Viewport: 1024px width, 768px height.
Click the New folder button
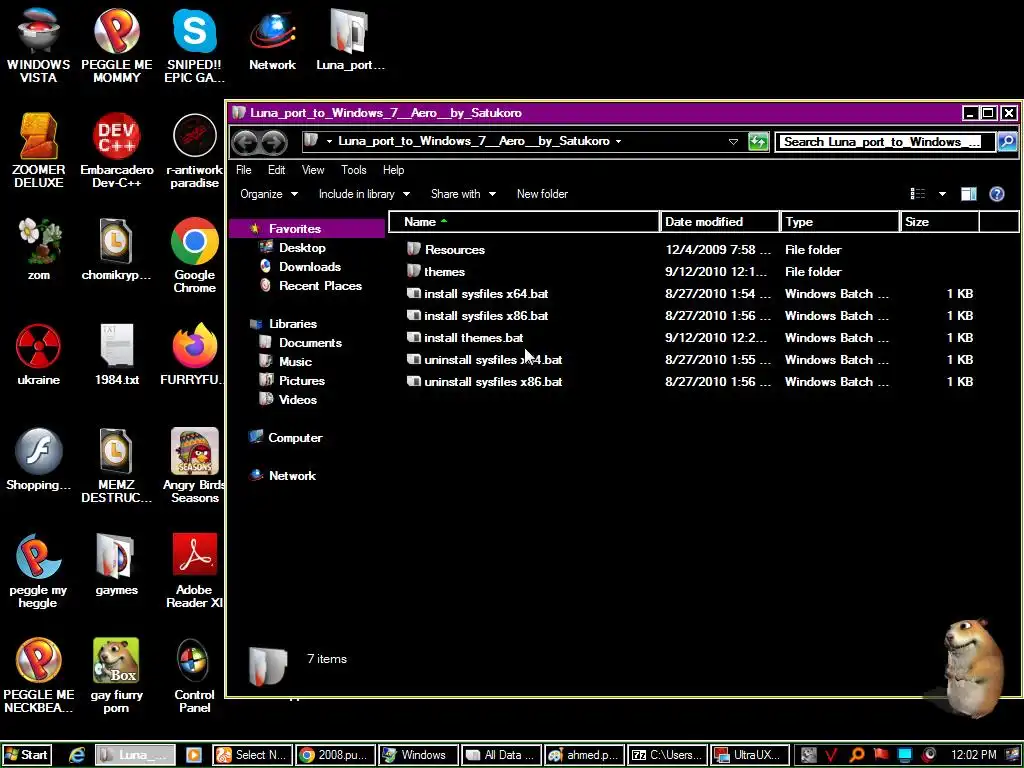pos(542,194)
